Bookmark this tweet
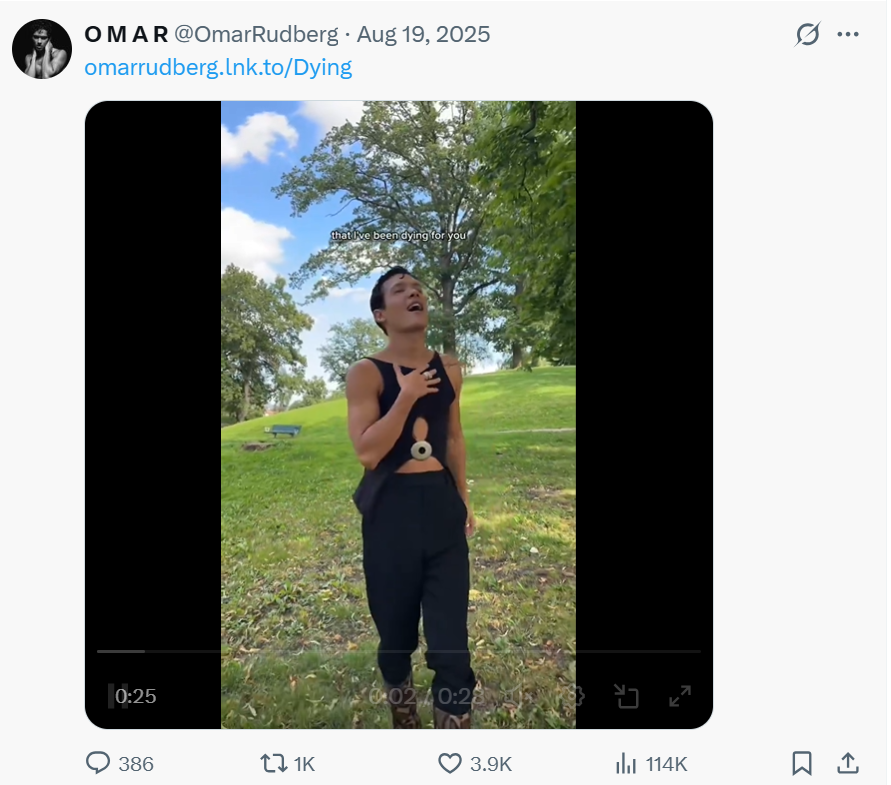891x785 pixels. [802, 764]
